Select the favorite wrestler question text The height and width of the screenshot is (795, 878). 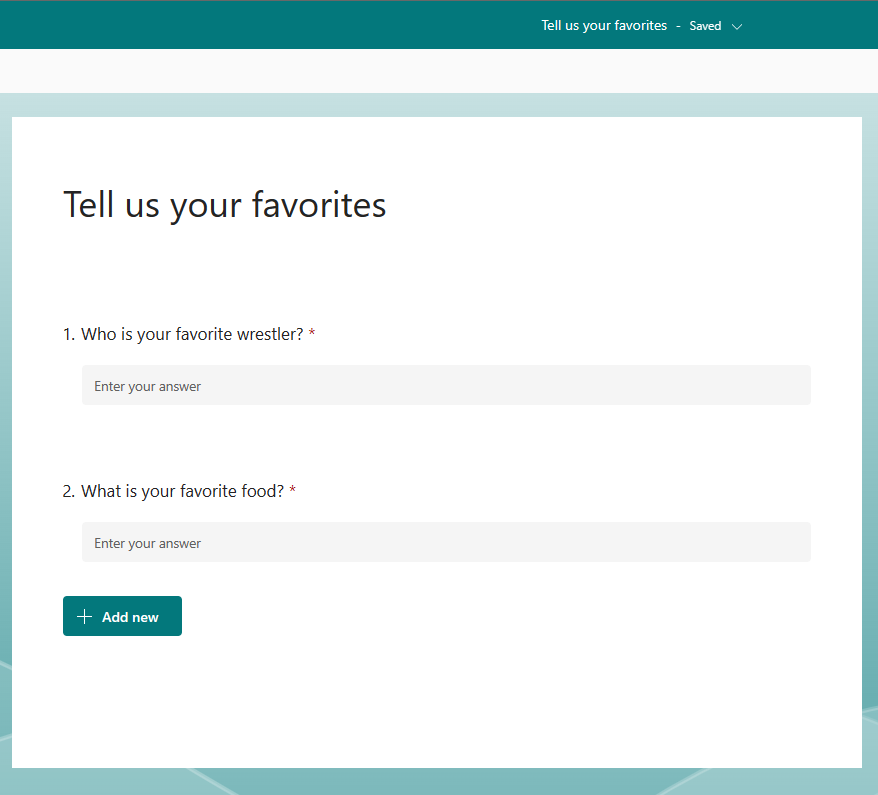tap(192, 334)
